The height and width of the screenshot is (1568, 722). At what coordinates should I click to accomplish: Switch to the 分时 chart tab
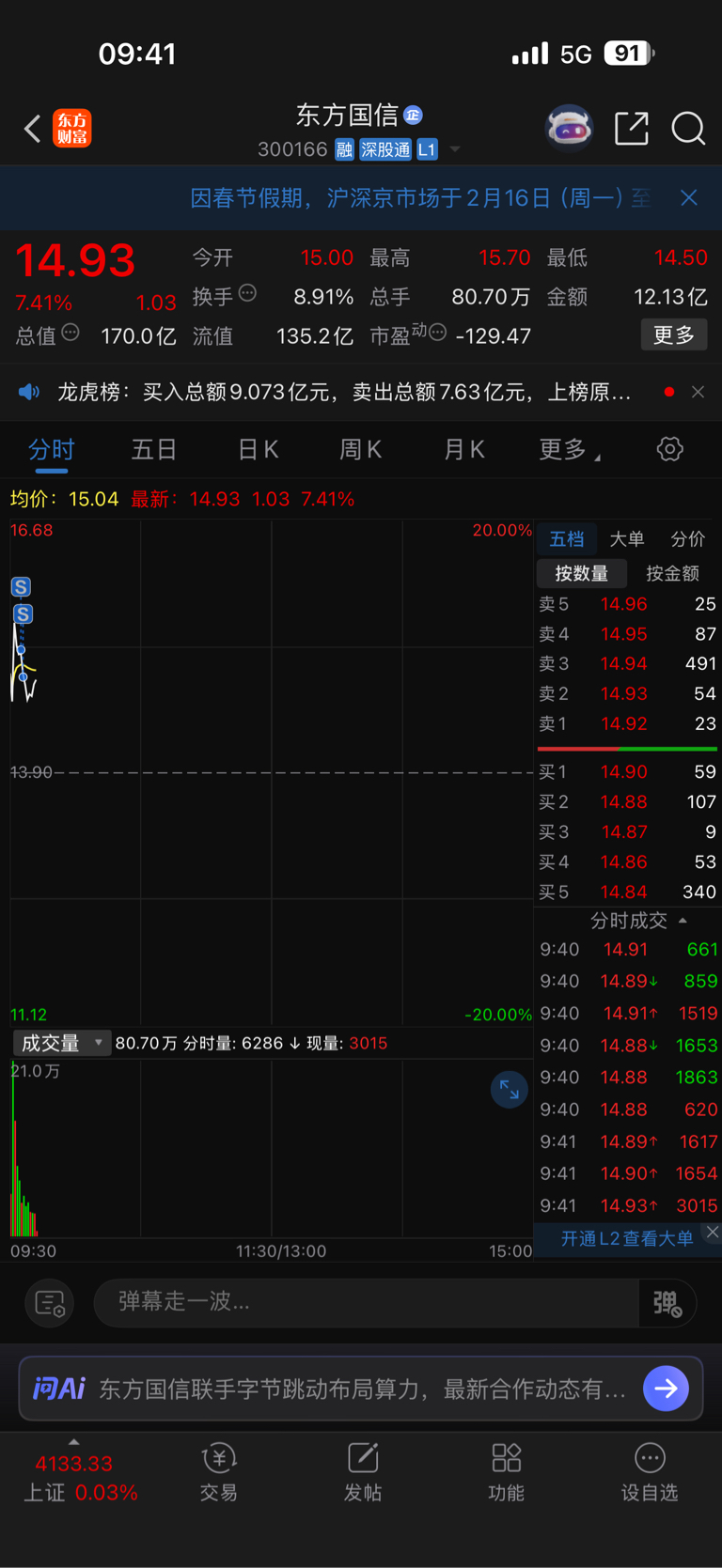(x=51, y=450)
